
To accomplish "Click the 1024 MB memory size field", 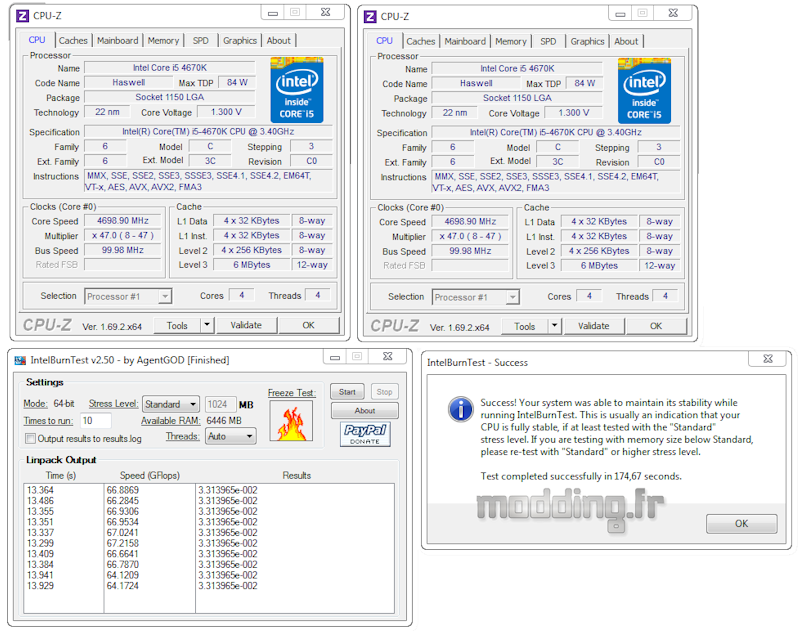I will click(221, 405).
